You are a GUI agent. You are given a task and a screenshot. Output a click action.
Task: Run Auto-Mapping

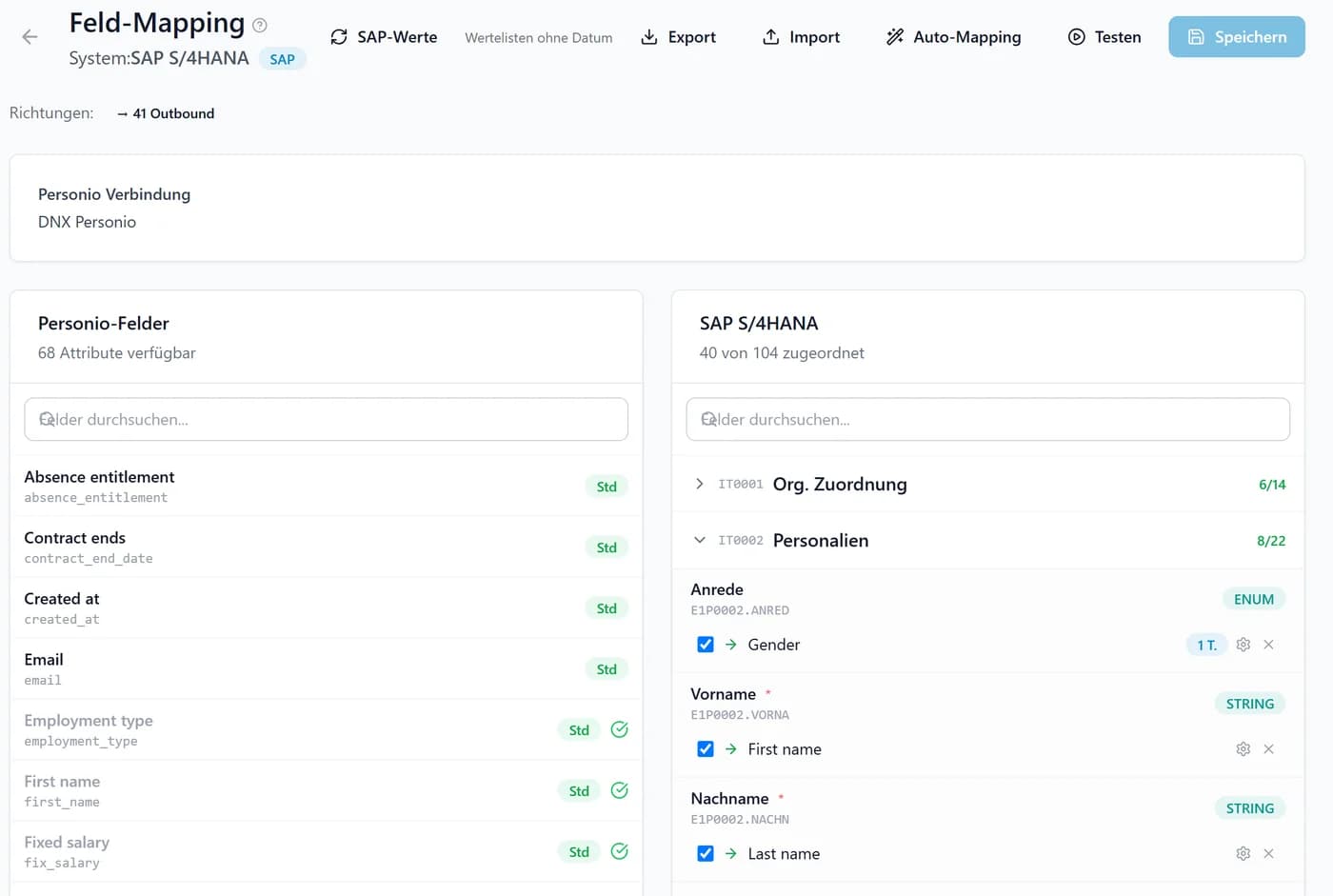(x=953, y=37)
